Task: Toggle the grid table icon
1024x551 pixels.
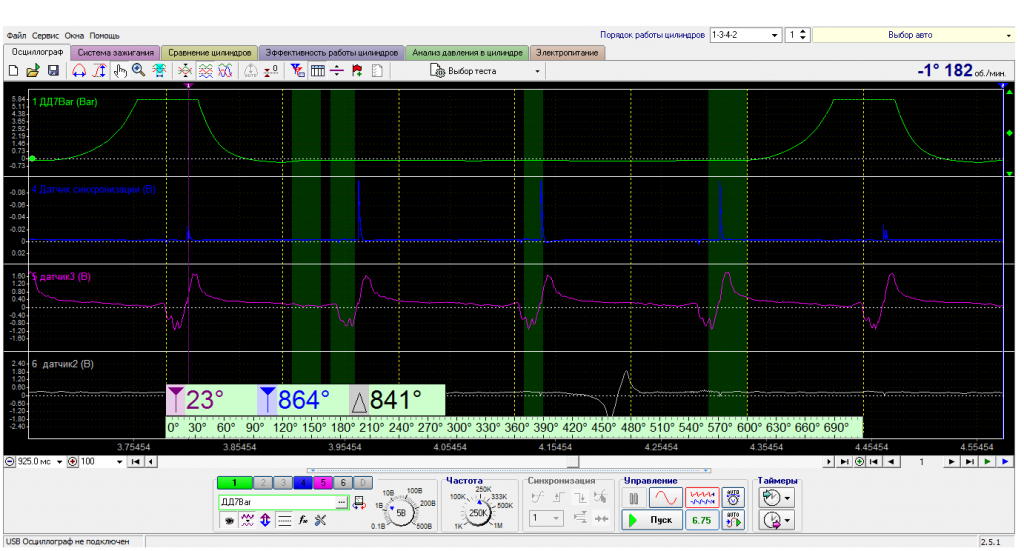Action: 317,71
